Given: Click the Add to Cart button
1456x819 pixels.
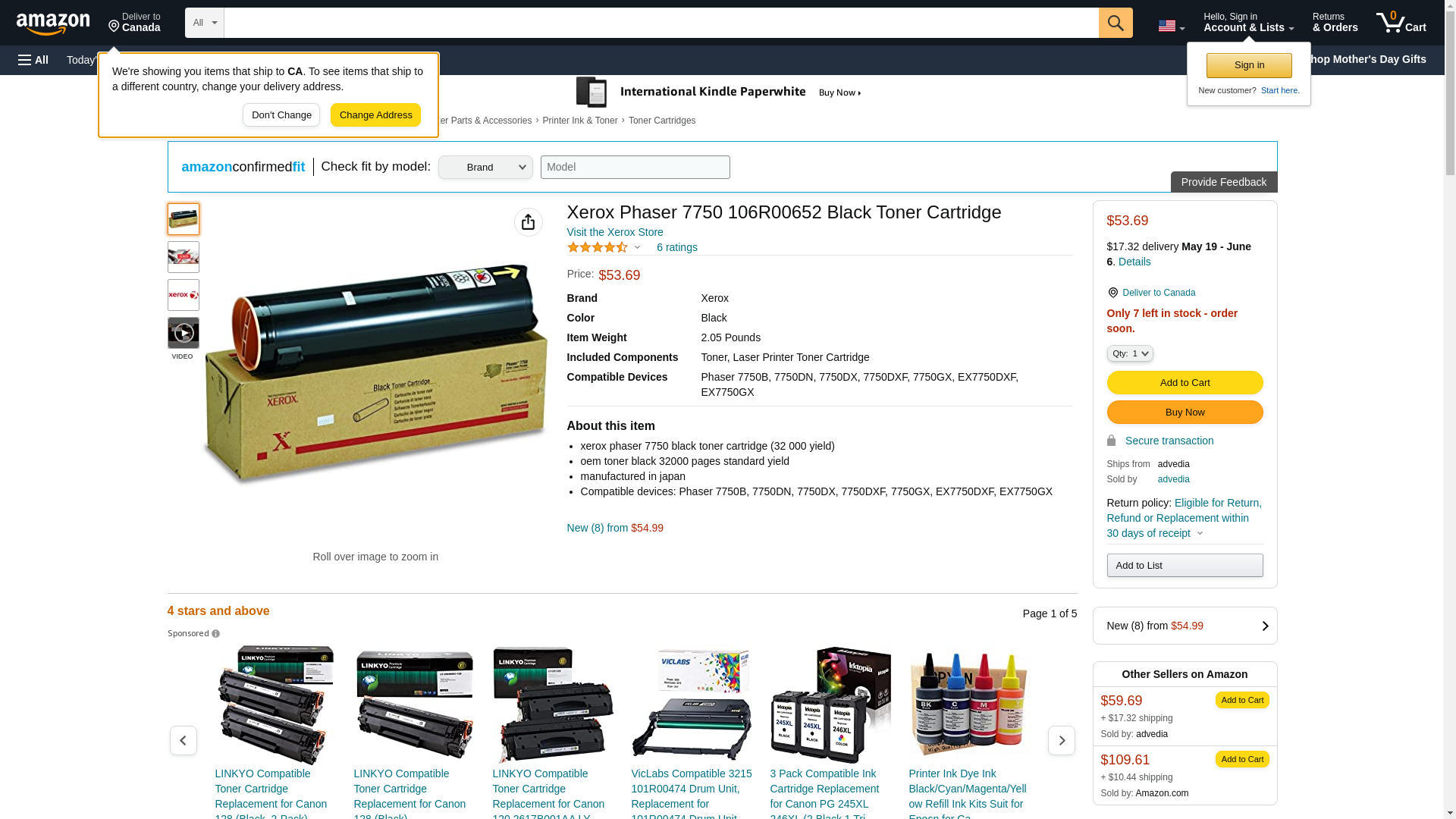Looking at the screenshot, I should coord(1185,382).
